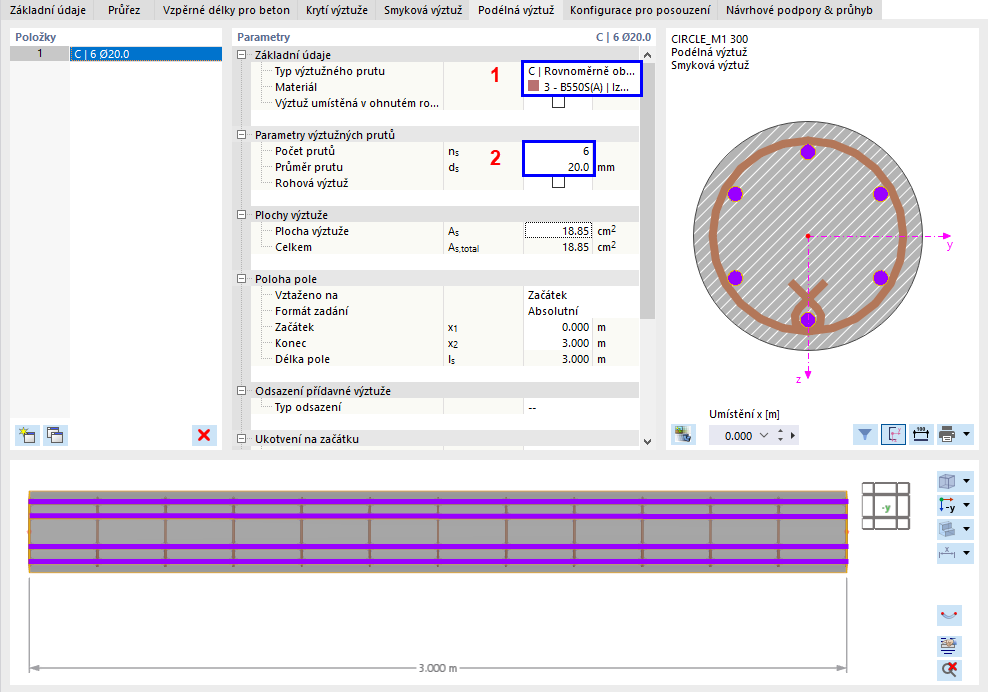Collapse Odsazení přídavné výztuže group
The height and width of the screenshot is (692, 988).
(241, 391)
